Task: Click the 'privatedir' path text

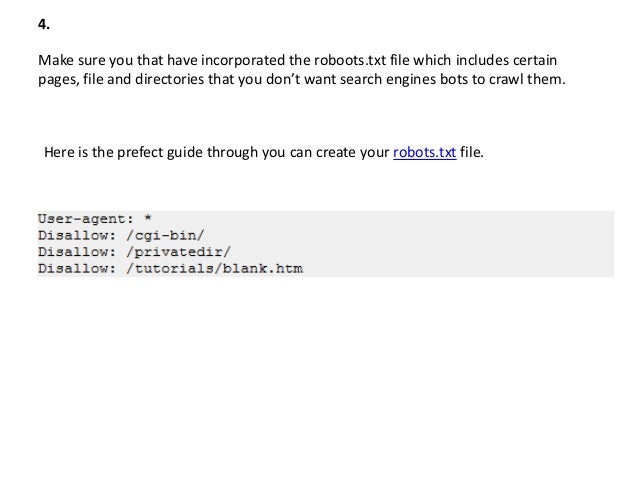Action: point(179,252)
